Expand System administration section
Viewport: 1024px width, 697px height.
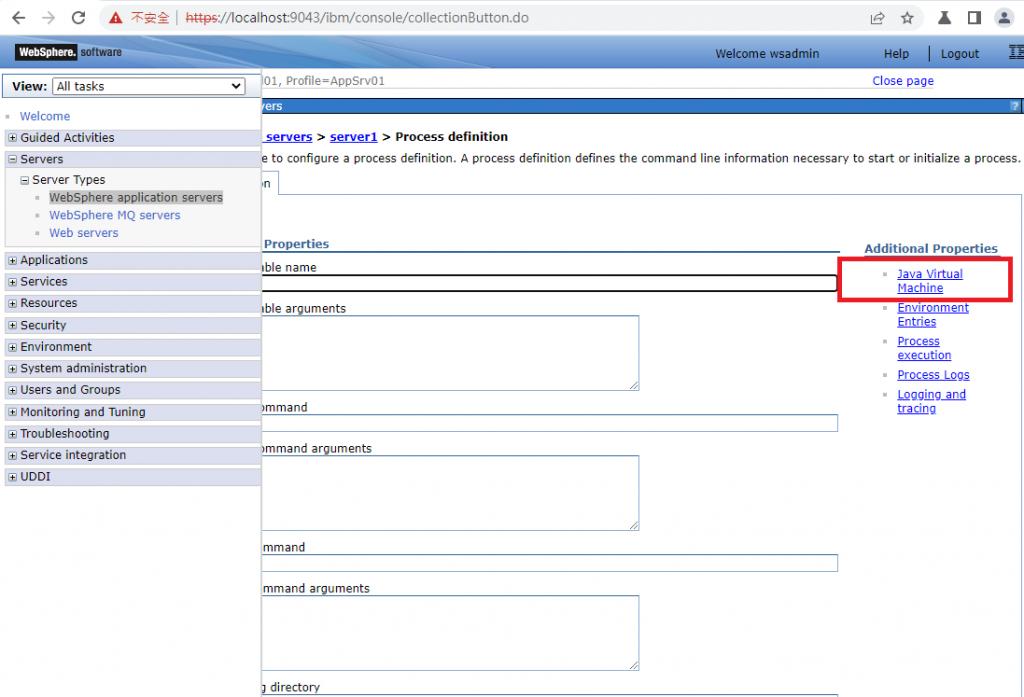click(x=12, y=368)
